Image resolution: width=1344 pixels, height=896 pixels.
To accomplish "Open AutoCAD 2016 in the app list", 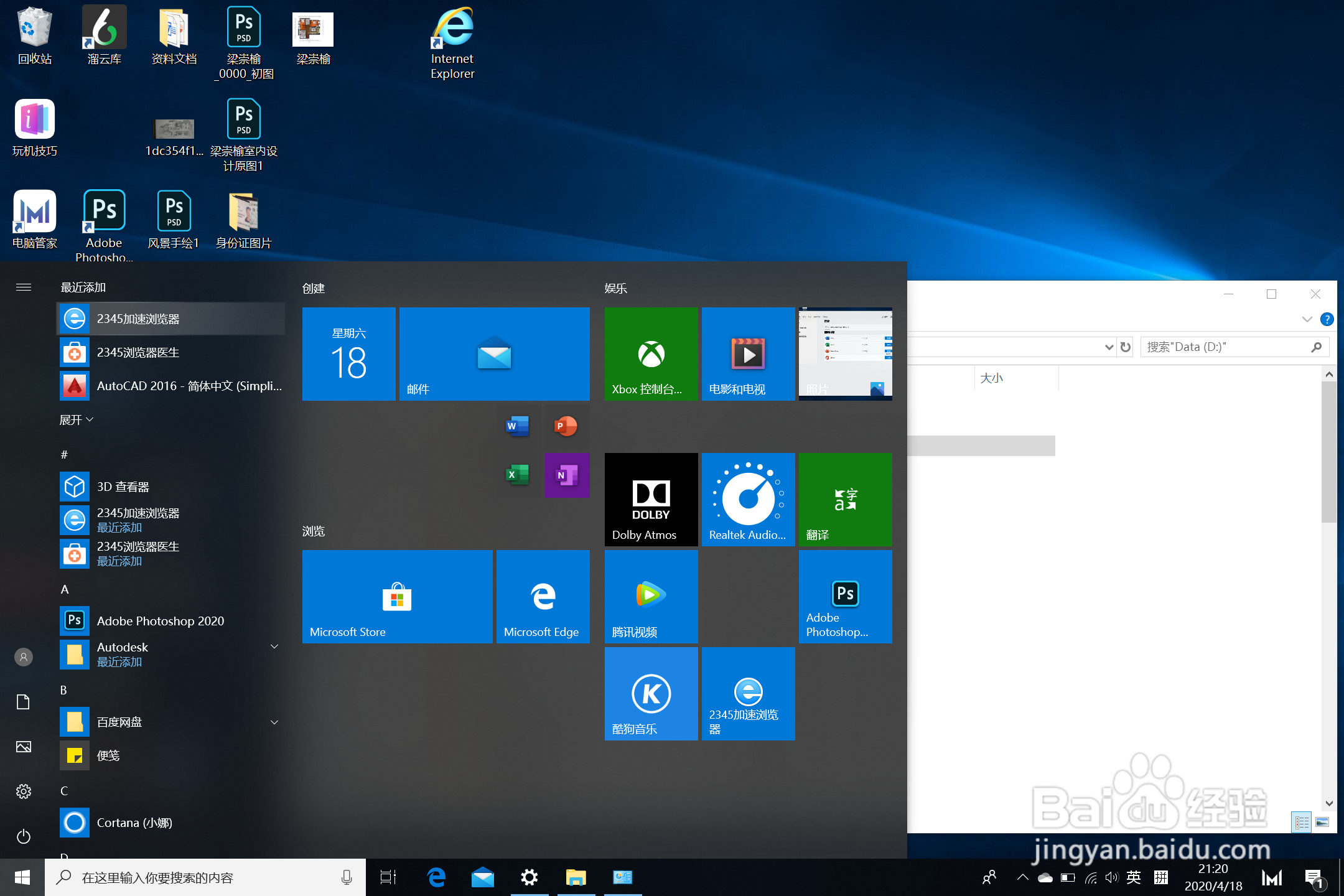I will click(x=171, y=386).
